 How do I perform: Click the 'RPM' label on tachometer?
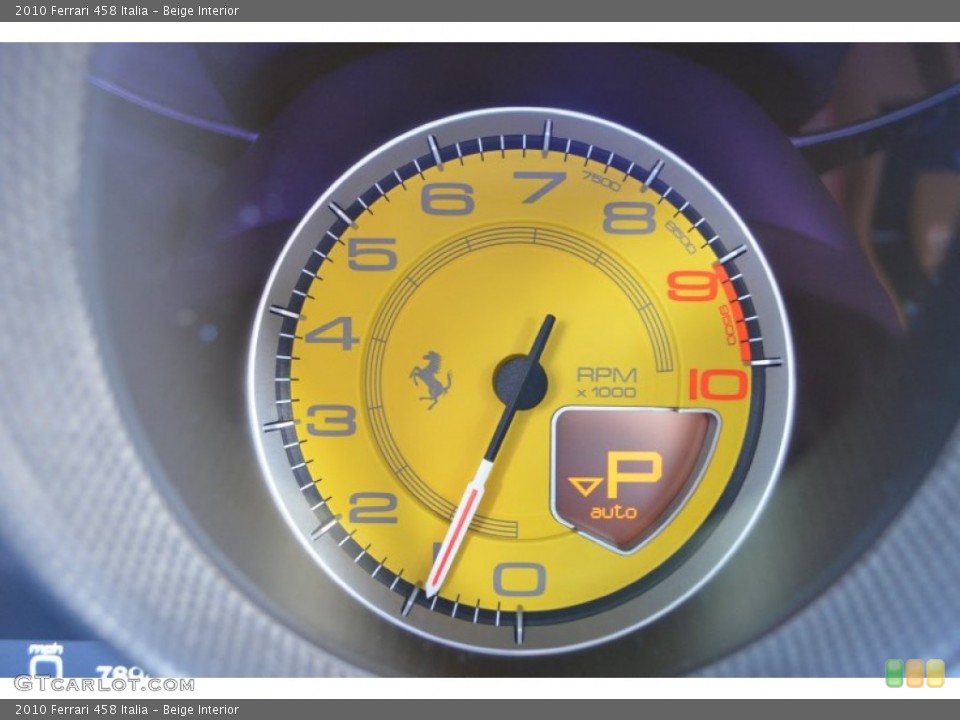tap(607, 375)
